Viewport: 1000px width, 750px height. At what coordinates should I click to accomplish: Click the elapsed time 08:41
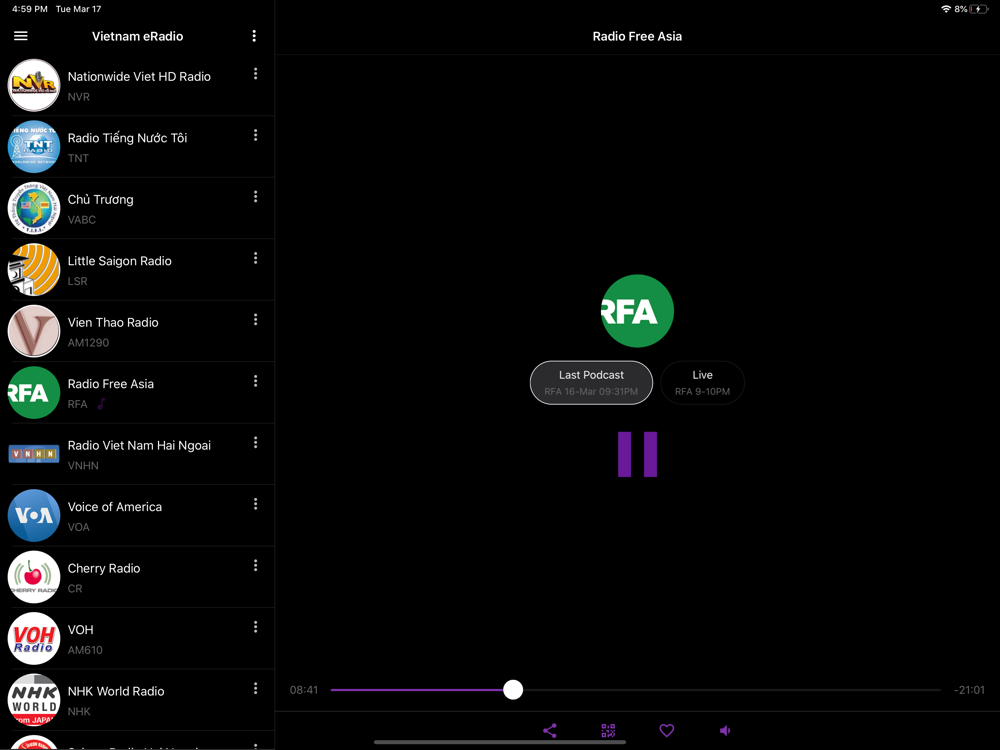[304, 689]
